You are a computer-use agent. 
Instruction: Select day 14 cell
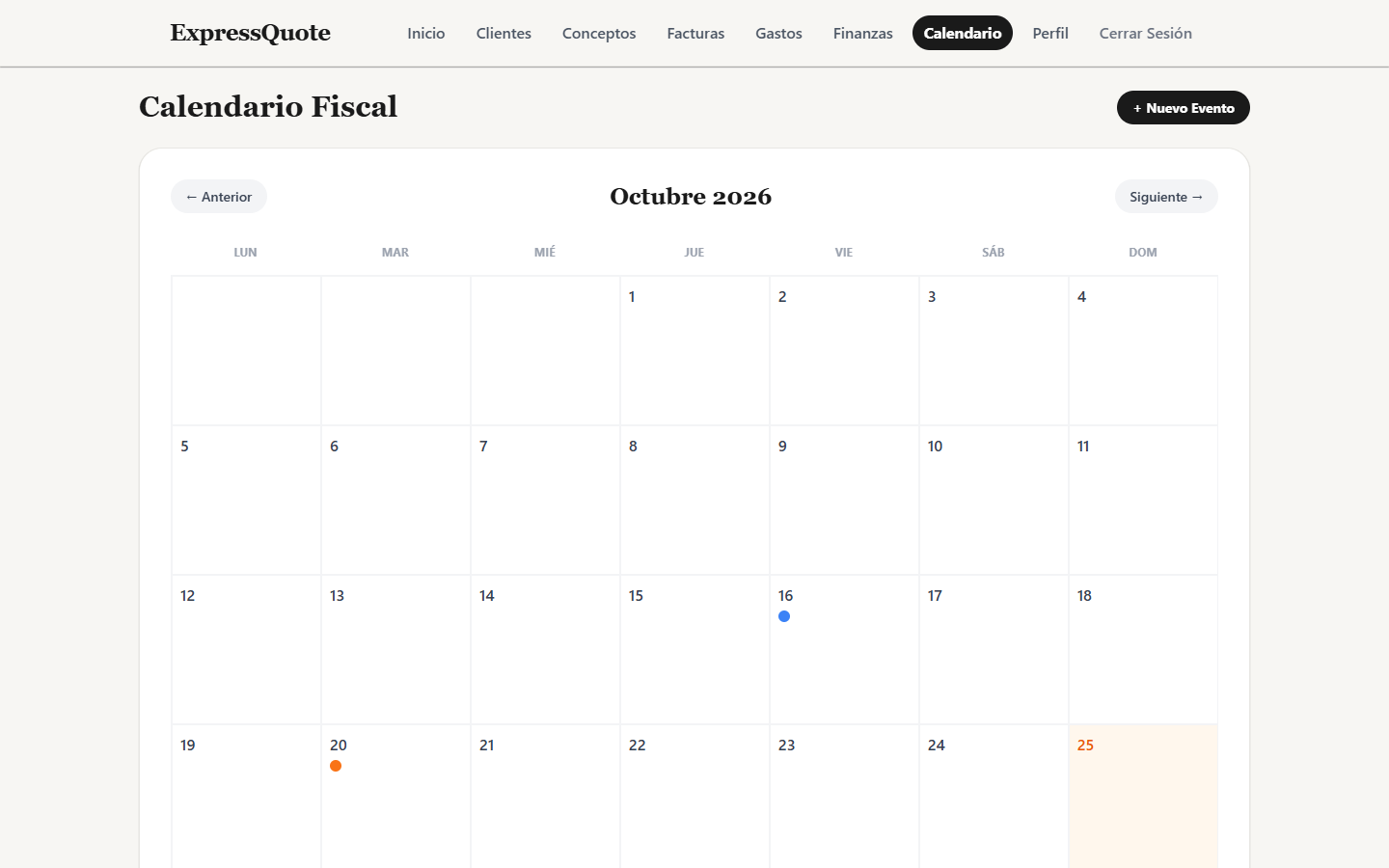[x=545, y=650]
